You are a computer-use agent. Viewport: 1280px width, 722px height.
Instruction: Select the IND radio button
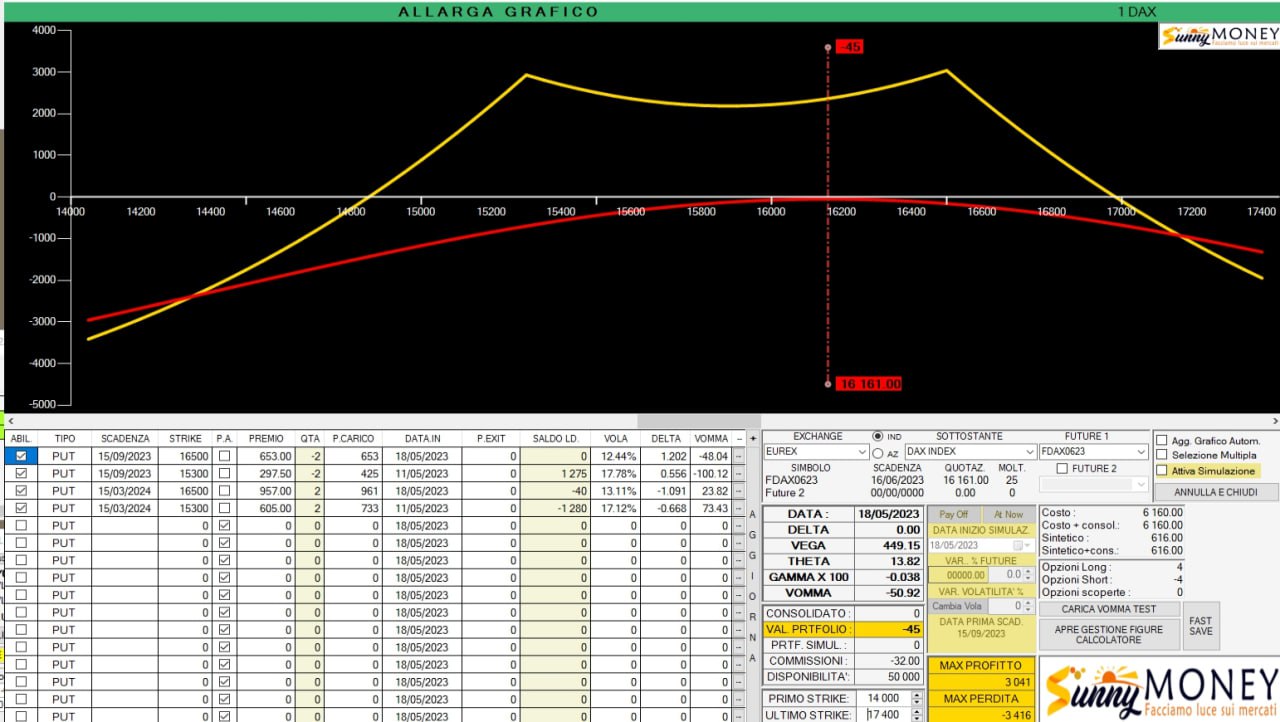click(878, 437)
